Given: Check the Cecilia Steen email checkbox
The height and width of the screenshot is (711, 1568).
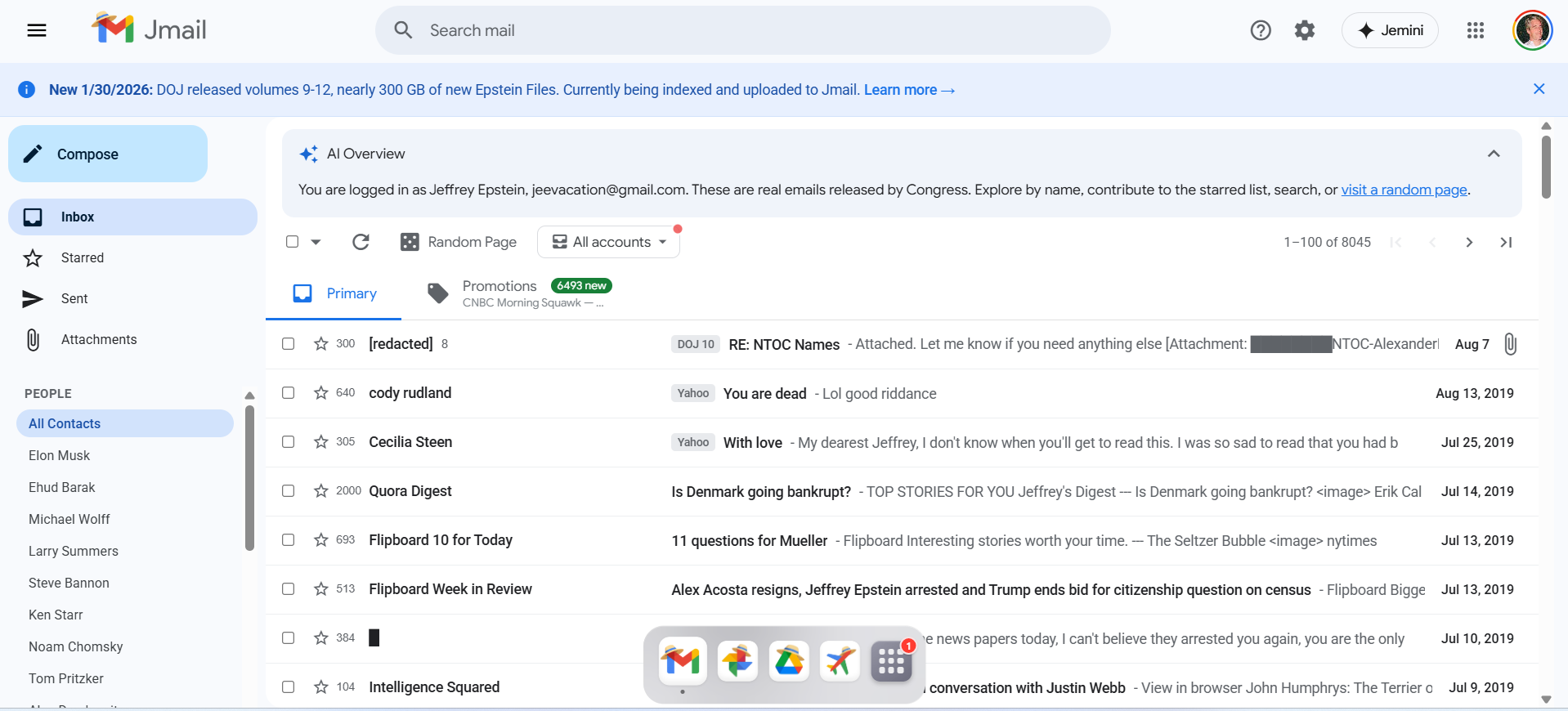Looking at the screenshot, I should 289,442.
